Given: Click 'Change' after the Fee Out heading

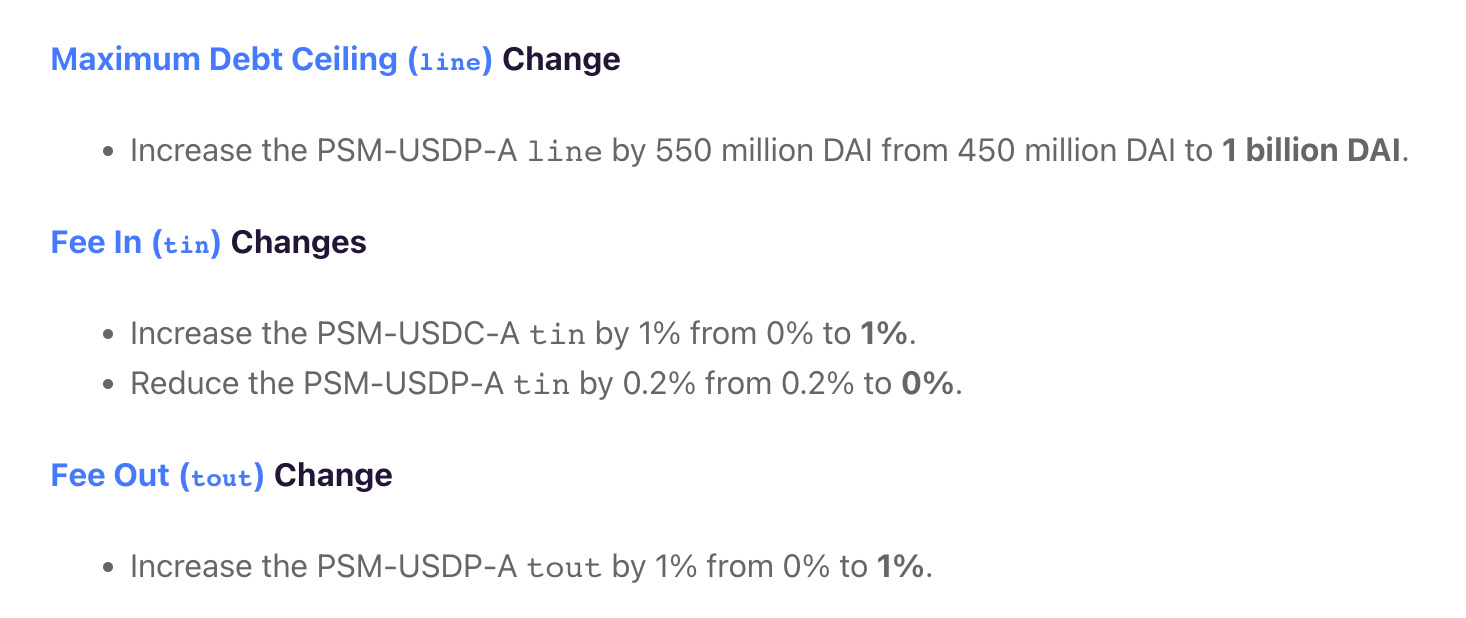Looking at the screenshot, I should [333, 475].
